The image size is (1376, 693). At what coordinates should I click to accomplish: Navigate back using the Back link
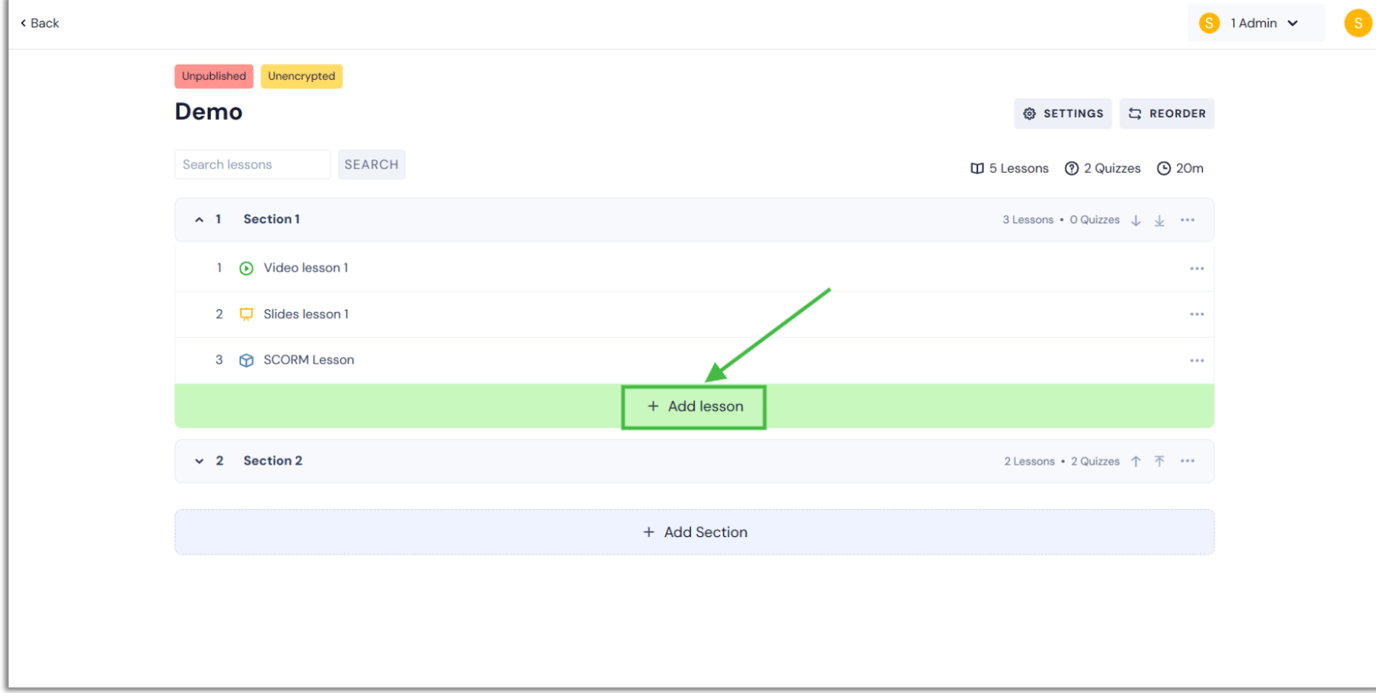tap(38, 22)
